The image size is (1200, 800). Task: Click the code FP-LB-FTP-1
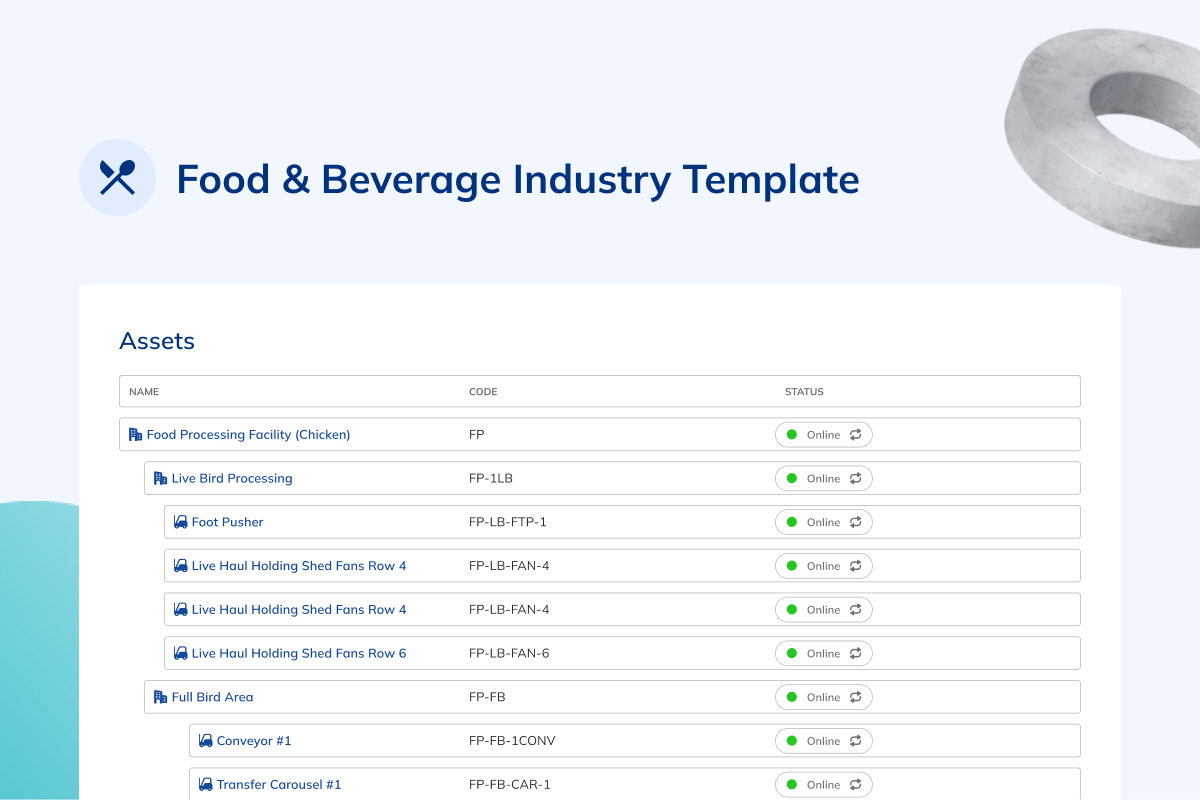(x=508, y=522)
